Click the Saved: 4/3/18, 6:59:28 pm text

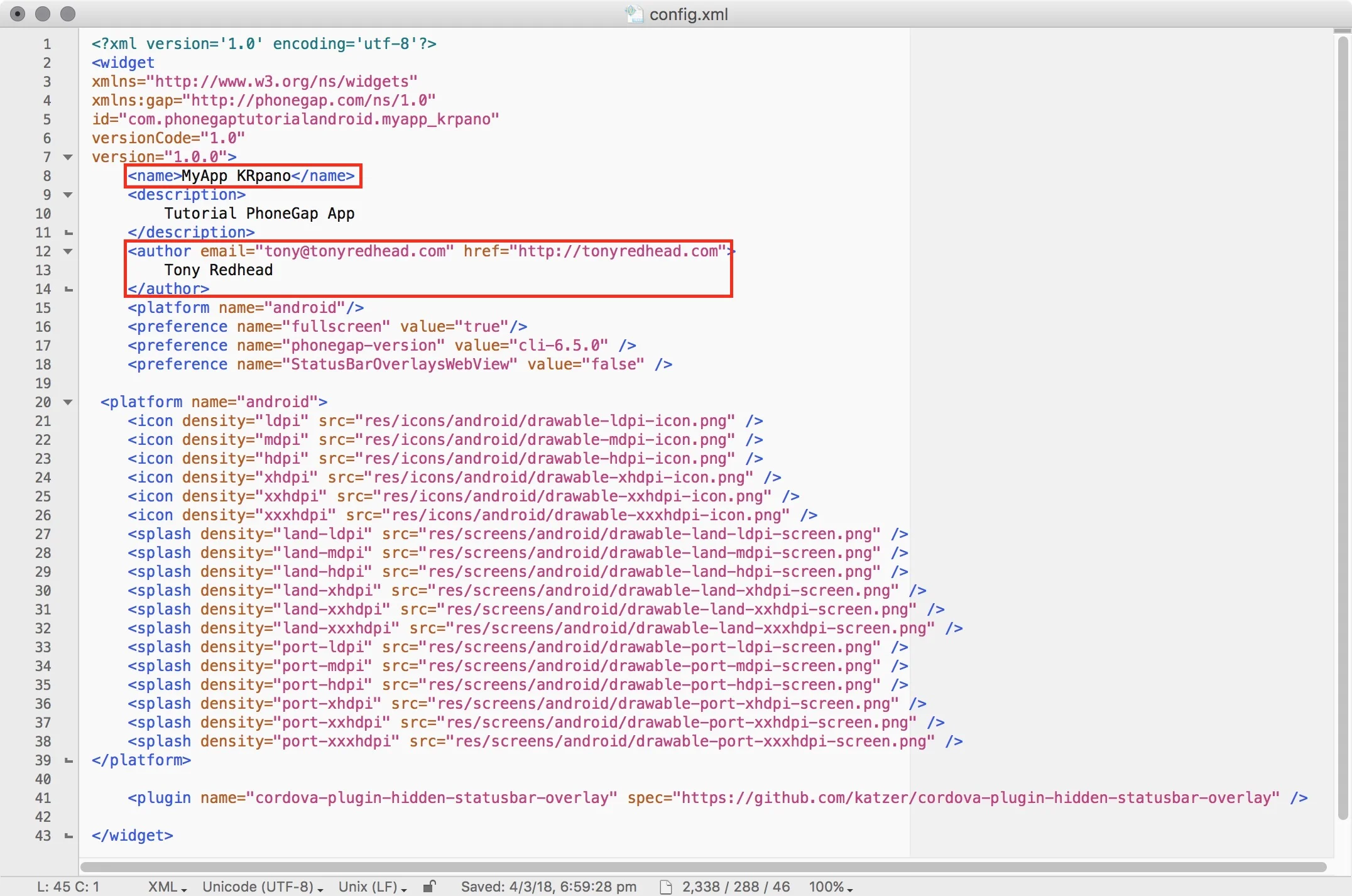coord(548,887)
